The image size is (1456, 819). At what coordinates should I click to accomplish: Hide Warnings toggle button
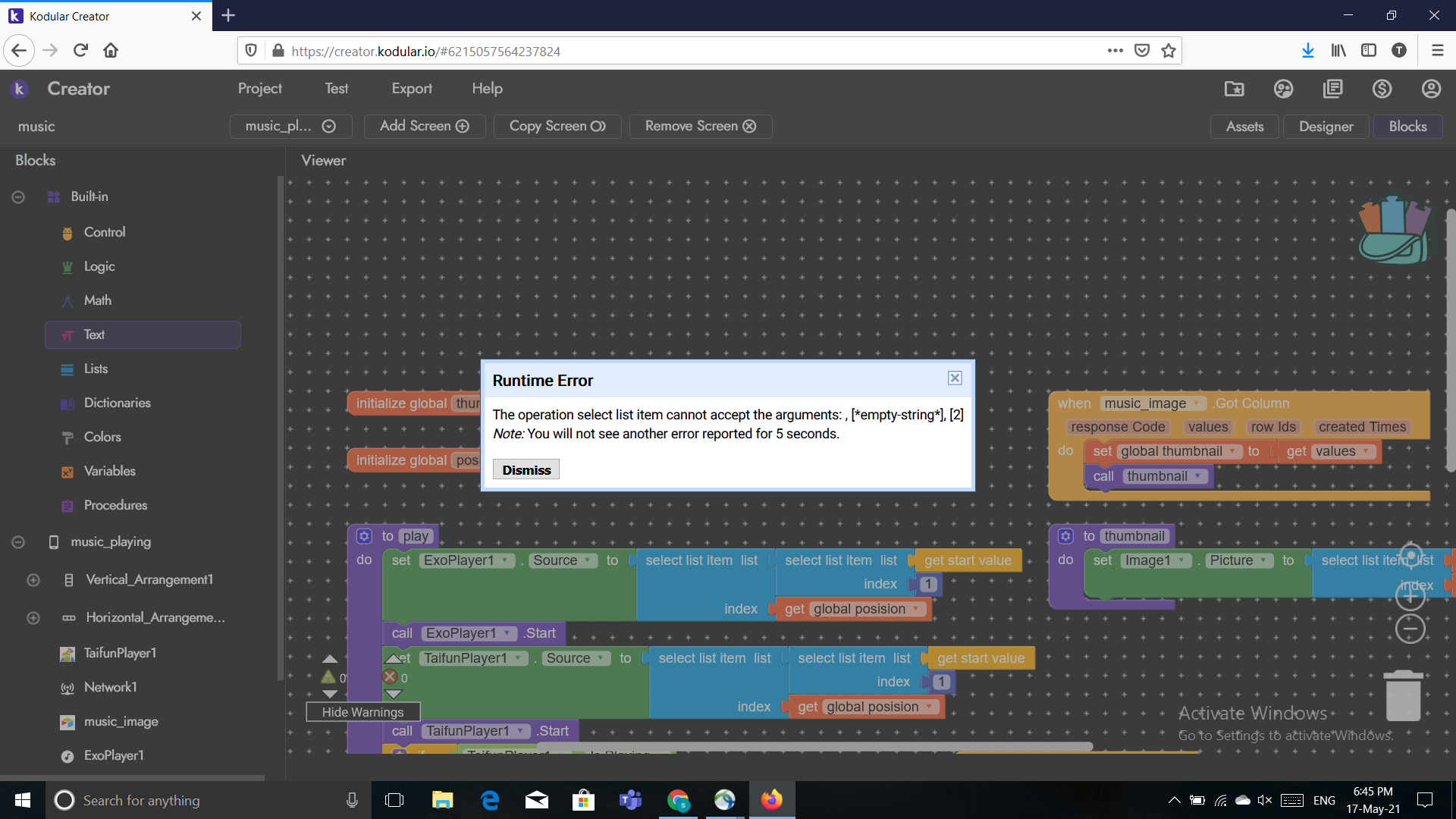(362, 712)
